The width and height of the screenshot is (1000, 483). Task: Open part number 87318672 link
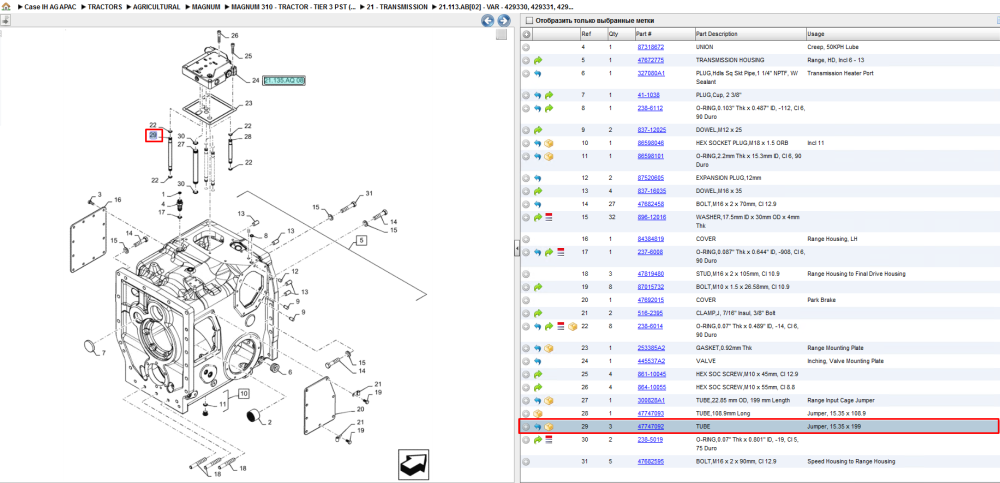(651, 47)
